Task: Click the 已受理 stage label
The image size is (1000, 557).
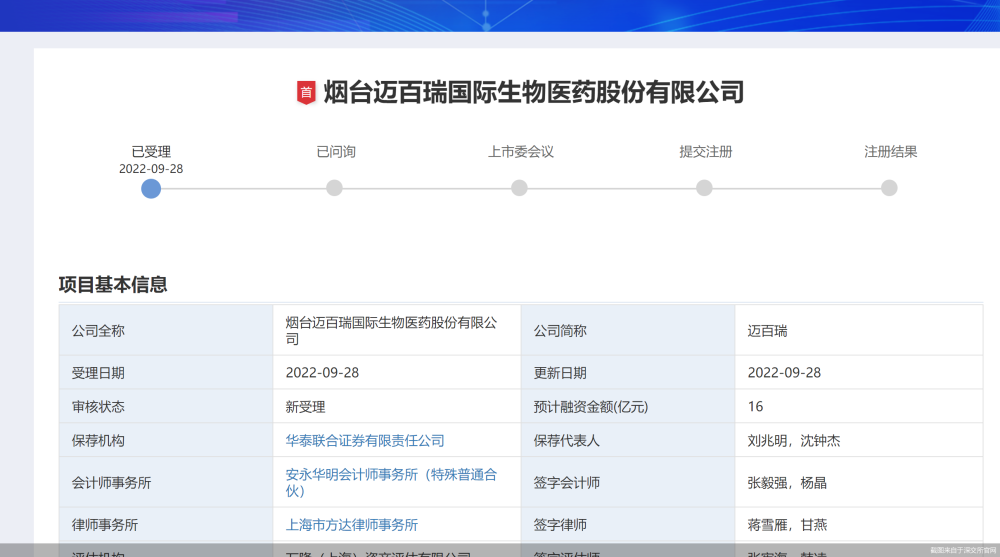Action: 151,152
